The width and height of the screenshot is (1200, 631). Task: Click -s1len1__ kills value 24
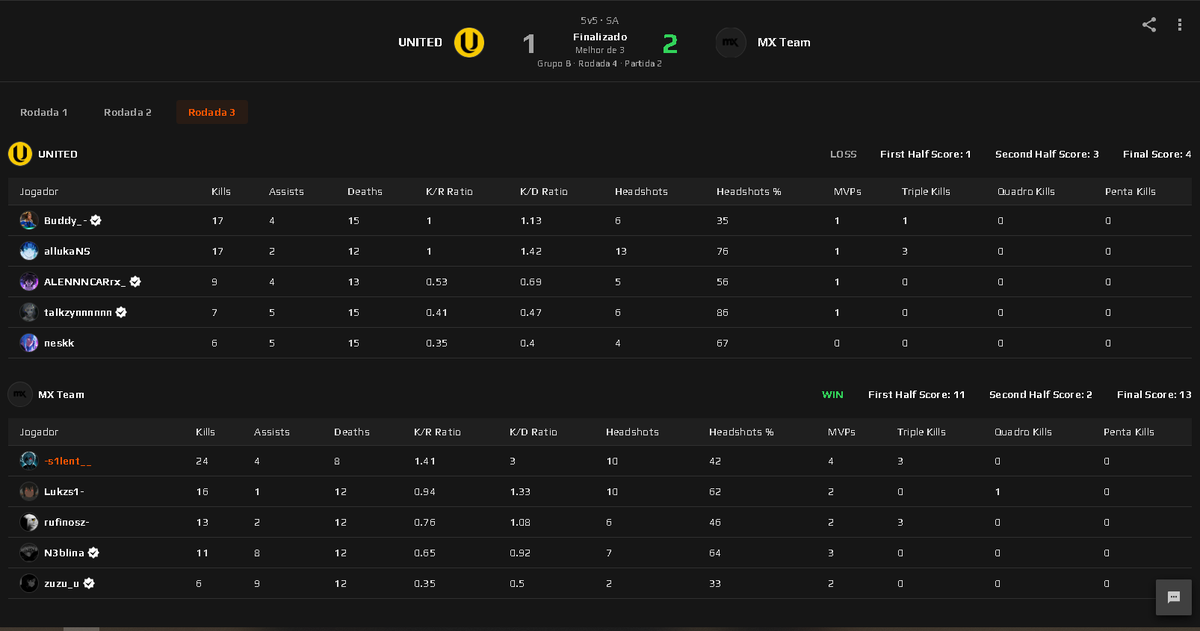click(x=202, y=461)
